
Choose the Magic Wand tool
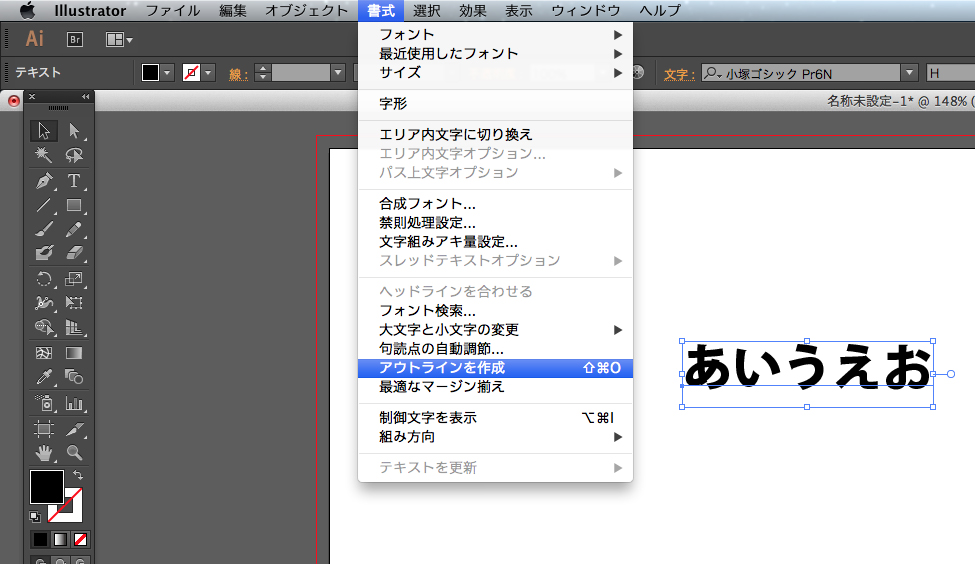pos(44,156)
